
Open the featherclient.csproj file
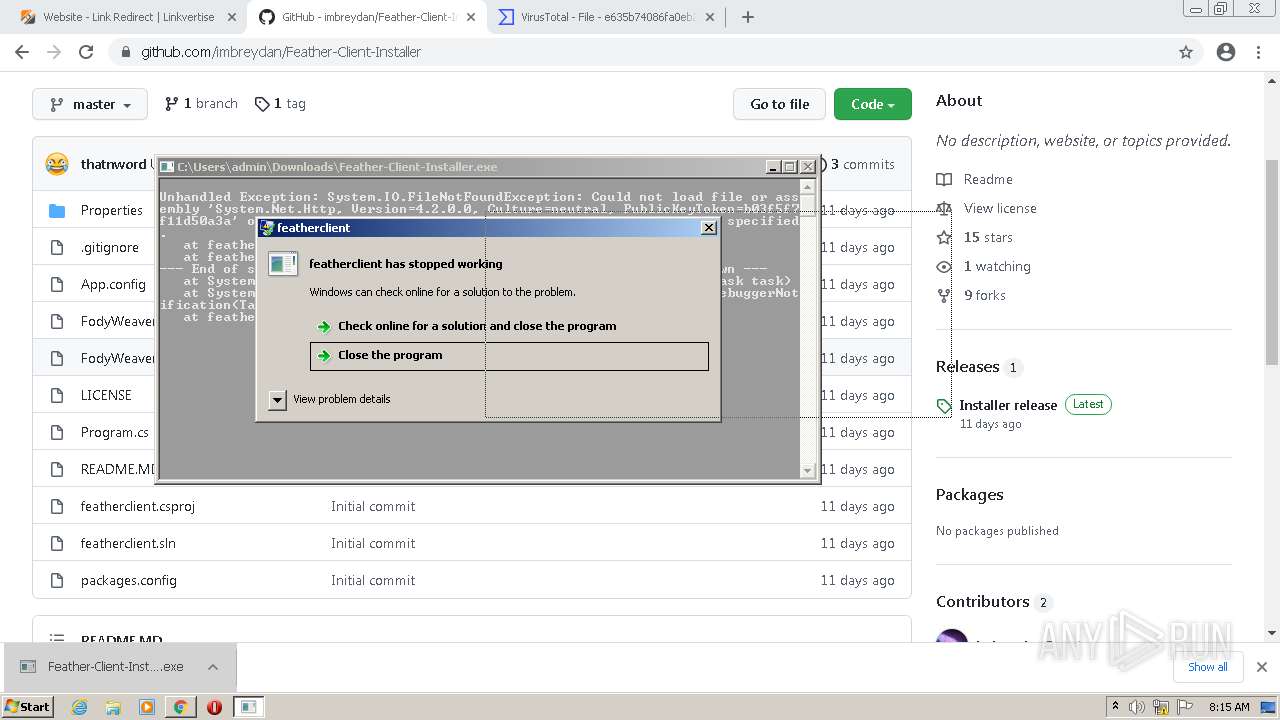(138, 506)
